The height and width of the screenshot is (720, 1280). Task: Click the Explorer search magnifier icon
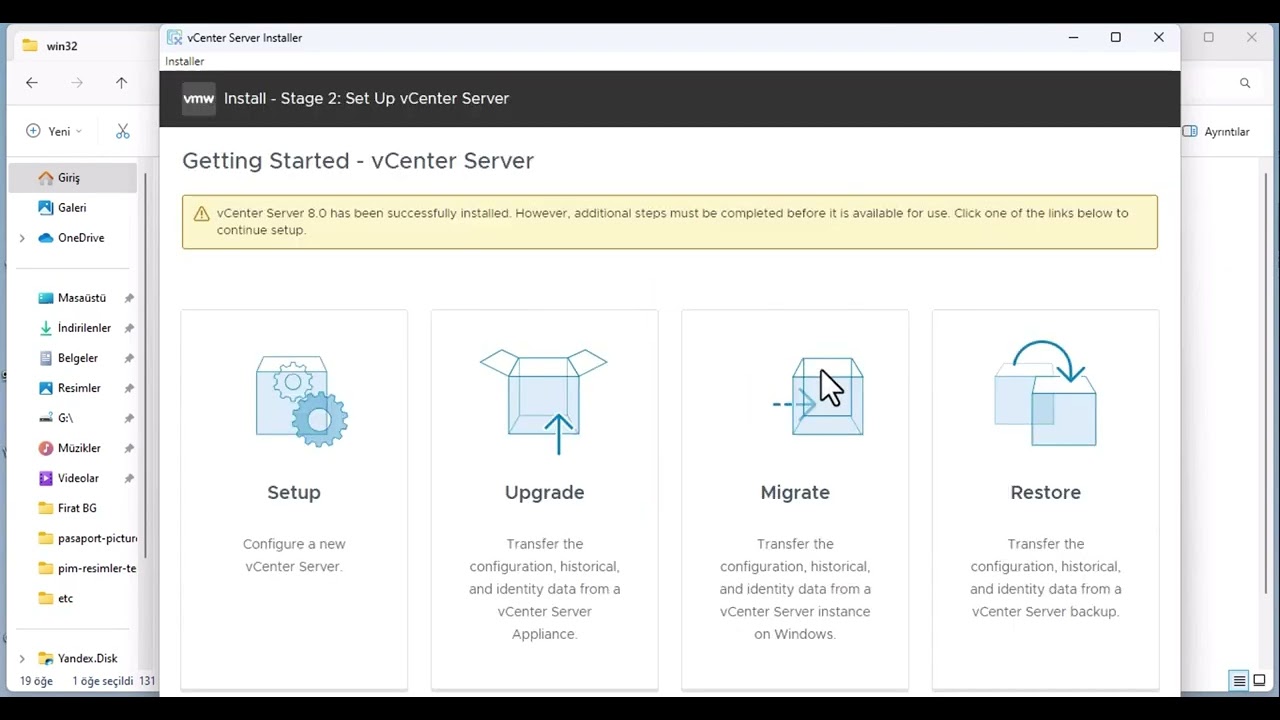pyautogui.click(x=1245, y=83)
